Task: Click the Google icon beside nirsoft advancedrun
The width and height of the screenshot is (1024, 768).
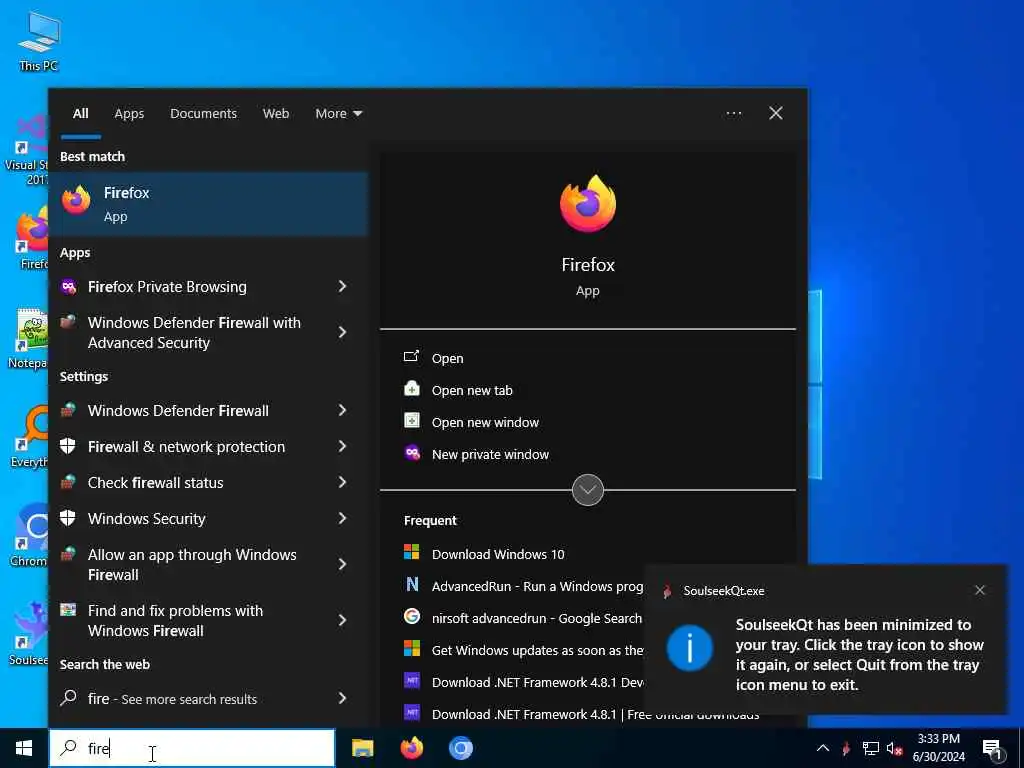Action: (411, 616)
